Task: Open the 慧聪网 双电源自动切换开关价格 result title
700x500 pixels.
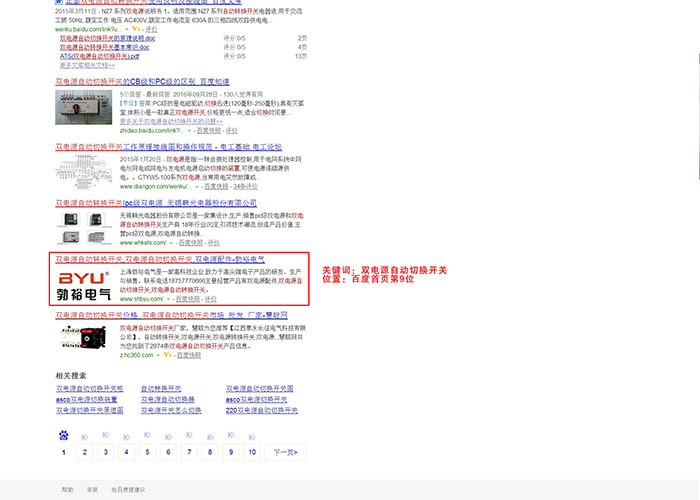Action: 171,315
